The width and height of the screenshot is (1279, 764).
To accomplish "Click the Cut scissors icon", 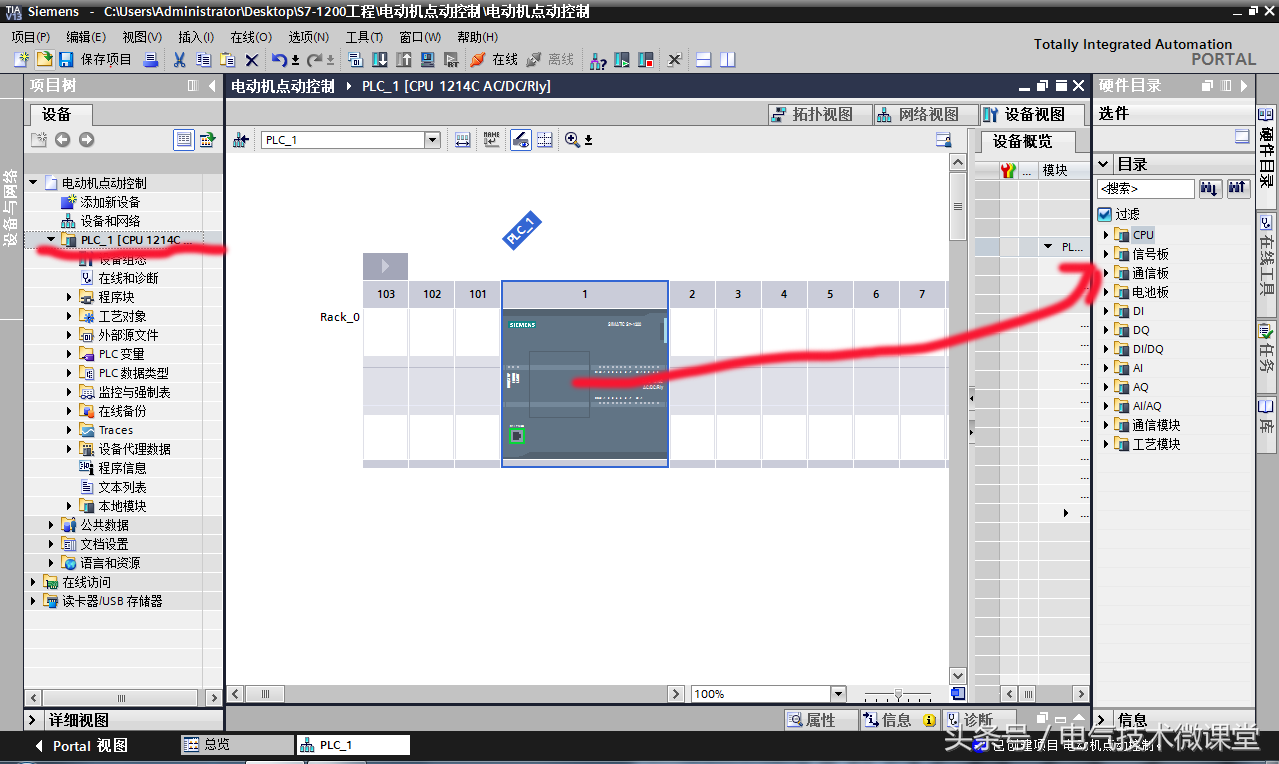I will tap(179, 60).
